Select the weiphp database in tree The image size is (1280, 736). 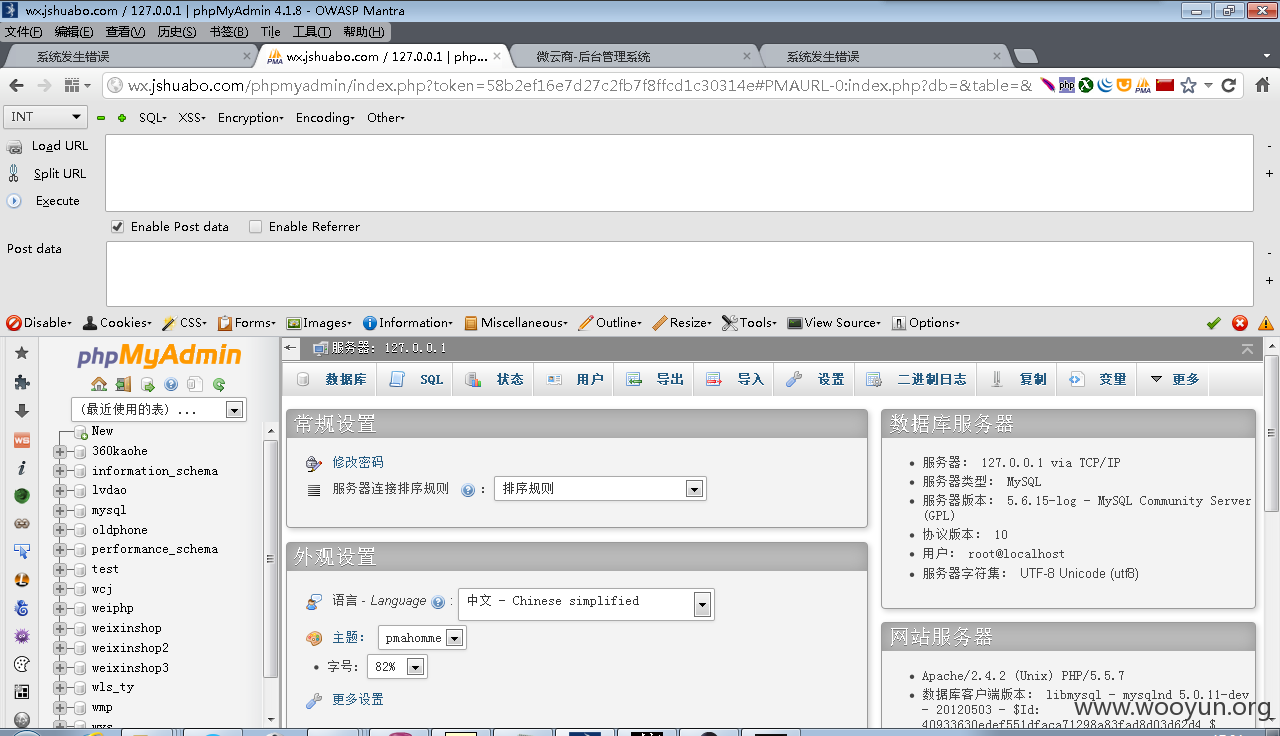click(x=112, y=609)
